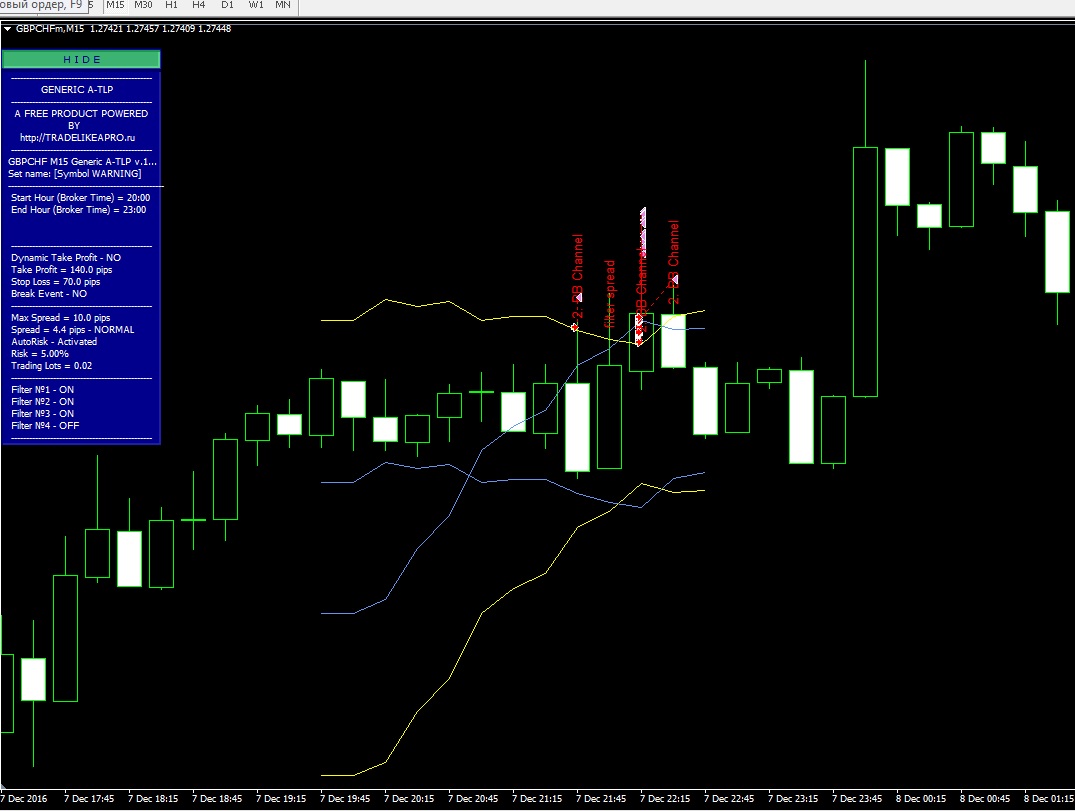
Task: Change chart period to W1
Action: (256, 5)
